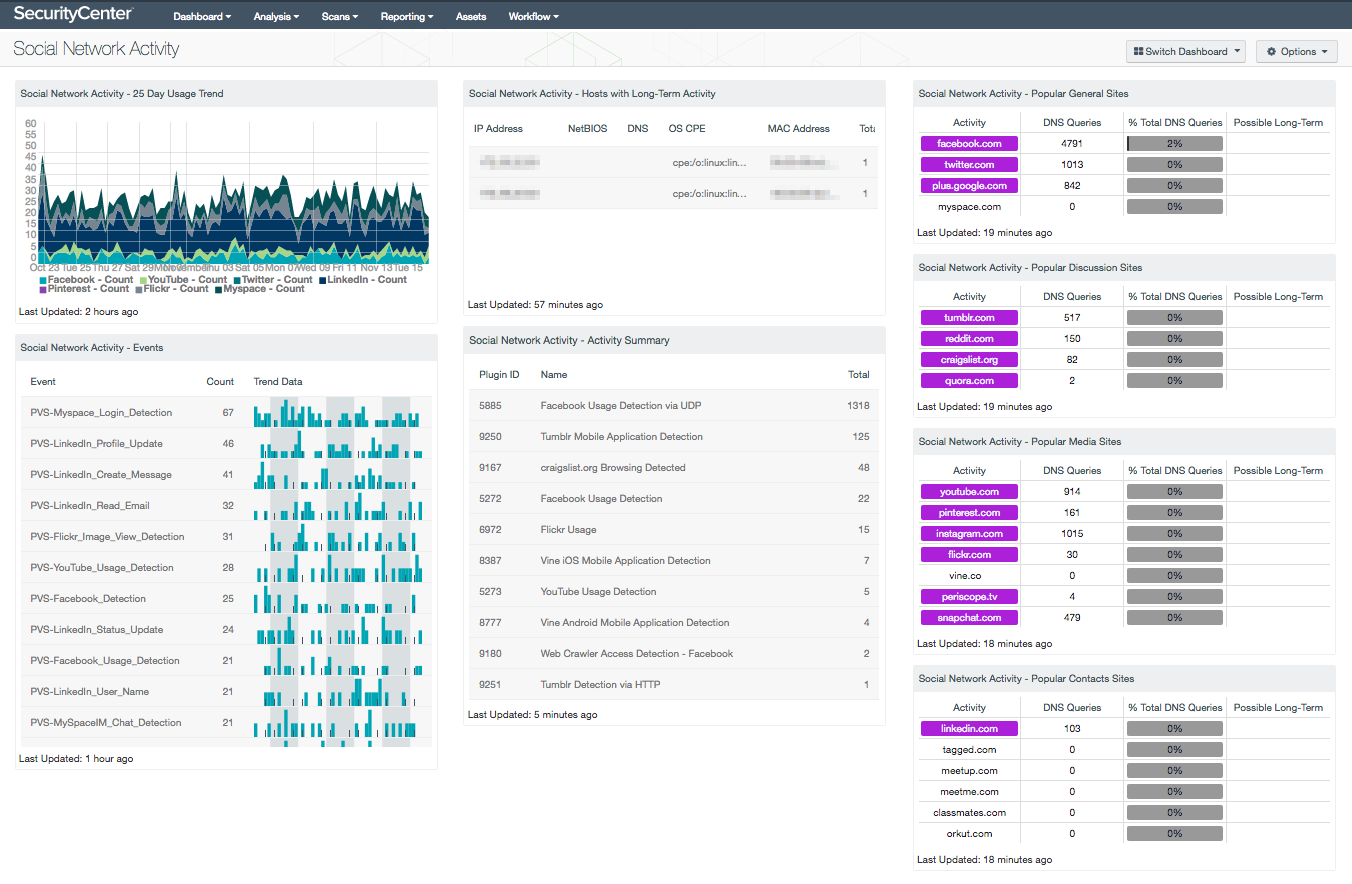This screenshot has width=1352, height=884.
Task: Click the craigslist.org activity indicator
Action: 969,360
